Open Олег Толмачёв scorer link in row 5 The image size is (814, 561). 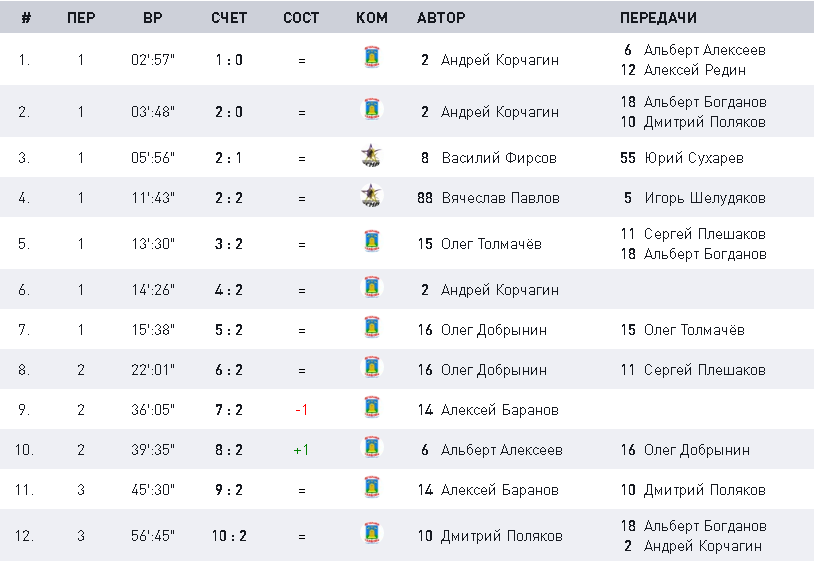[491, 244]
